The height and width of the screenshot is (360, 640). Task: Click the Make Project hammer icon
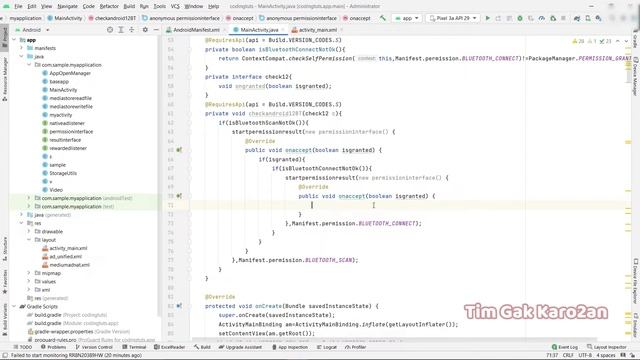click(382, 18)
